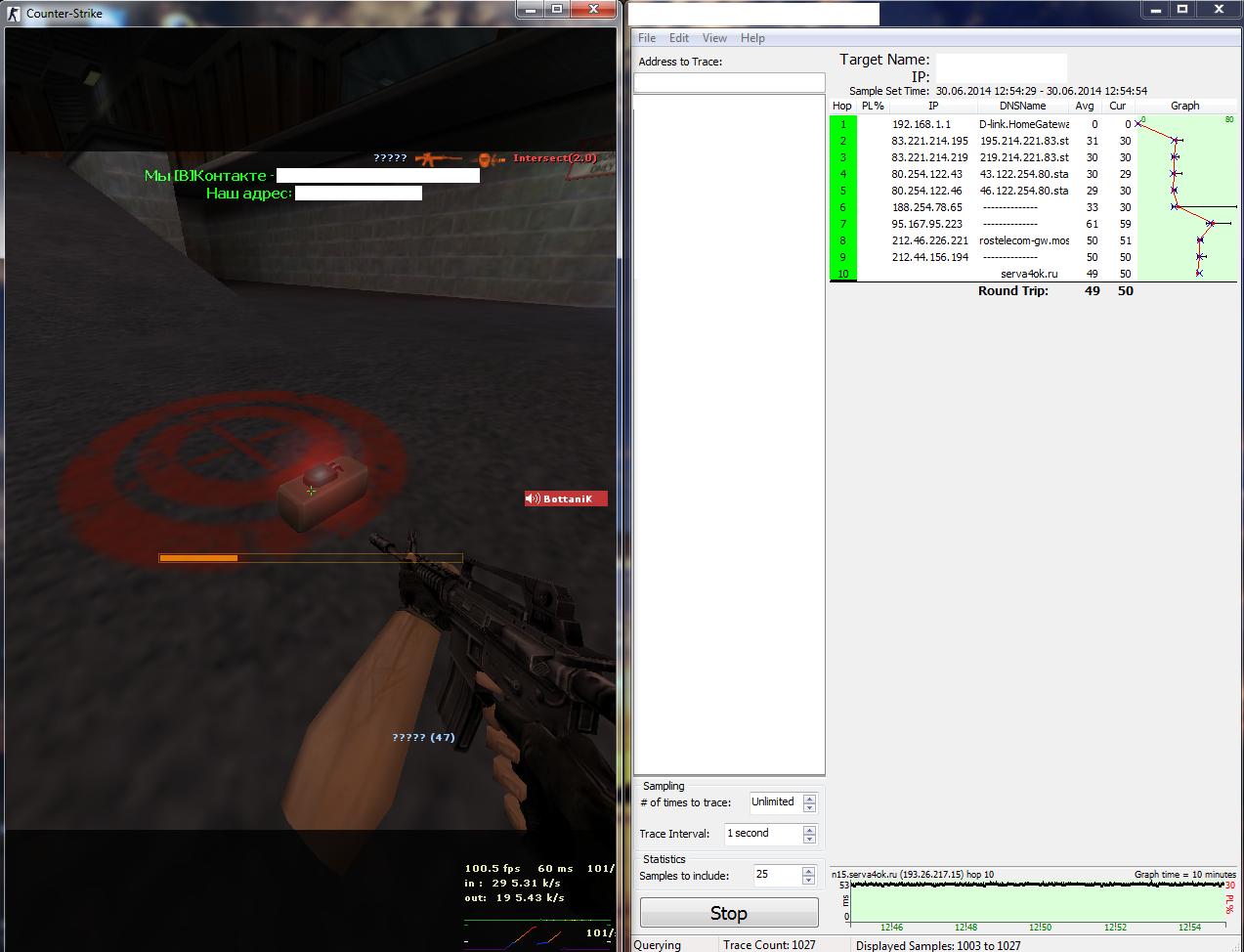Click the net graph in Counter-Strike
1244x952 pixels.
coord(538,933)
